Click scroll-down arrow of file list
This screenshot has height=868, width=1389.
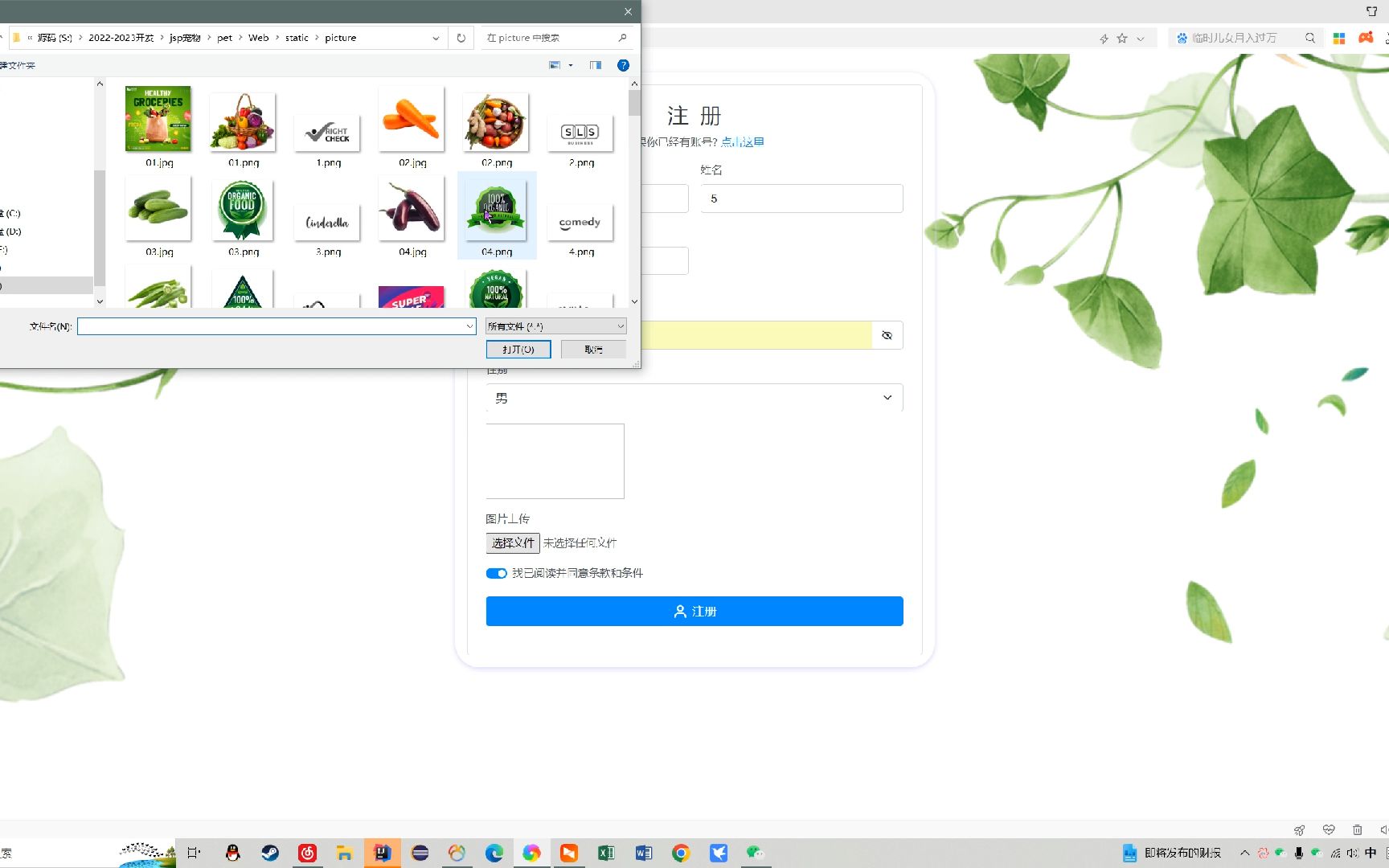pyautogui.click(x=634, y=302)
